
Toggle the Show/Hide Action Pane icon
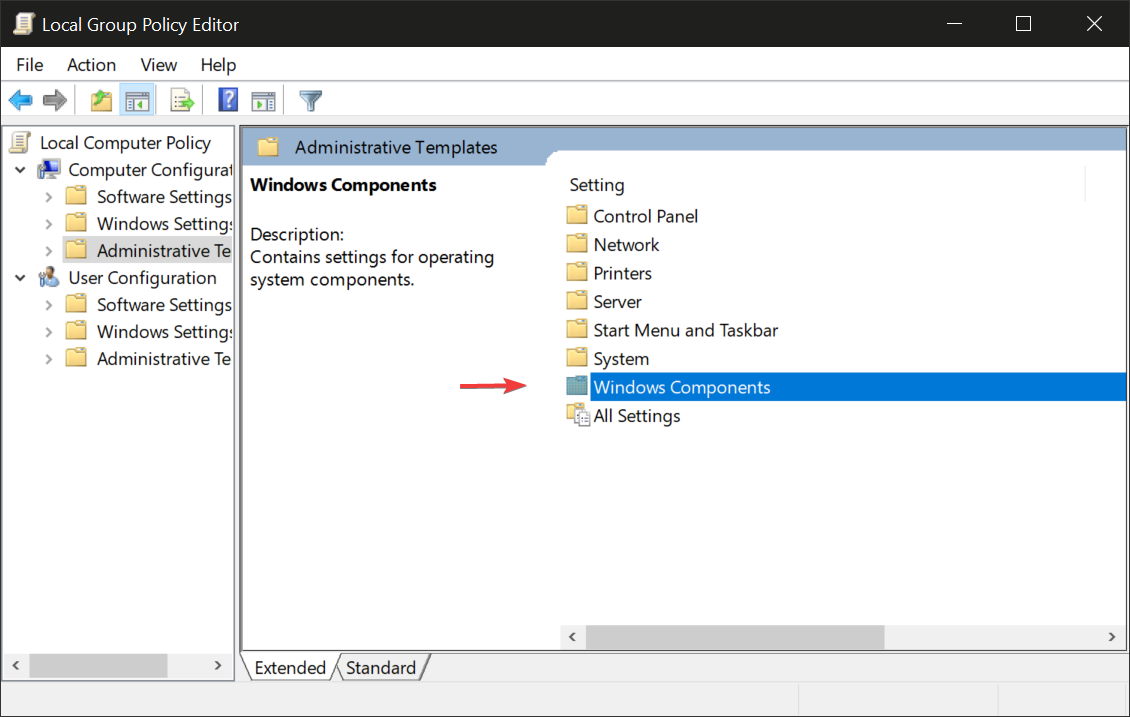click(x=263, y=101)
